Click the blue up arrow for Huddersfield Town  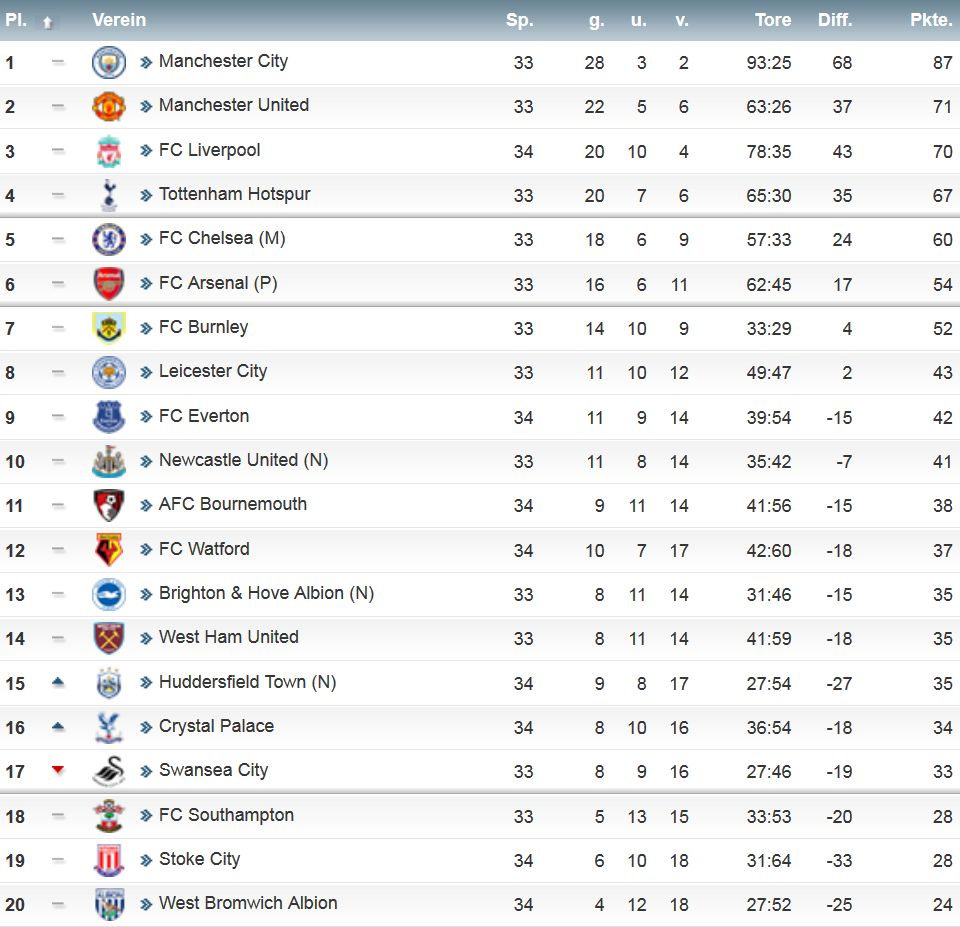(x=58, y=682)
